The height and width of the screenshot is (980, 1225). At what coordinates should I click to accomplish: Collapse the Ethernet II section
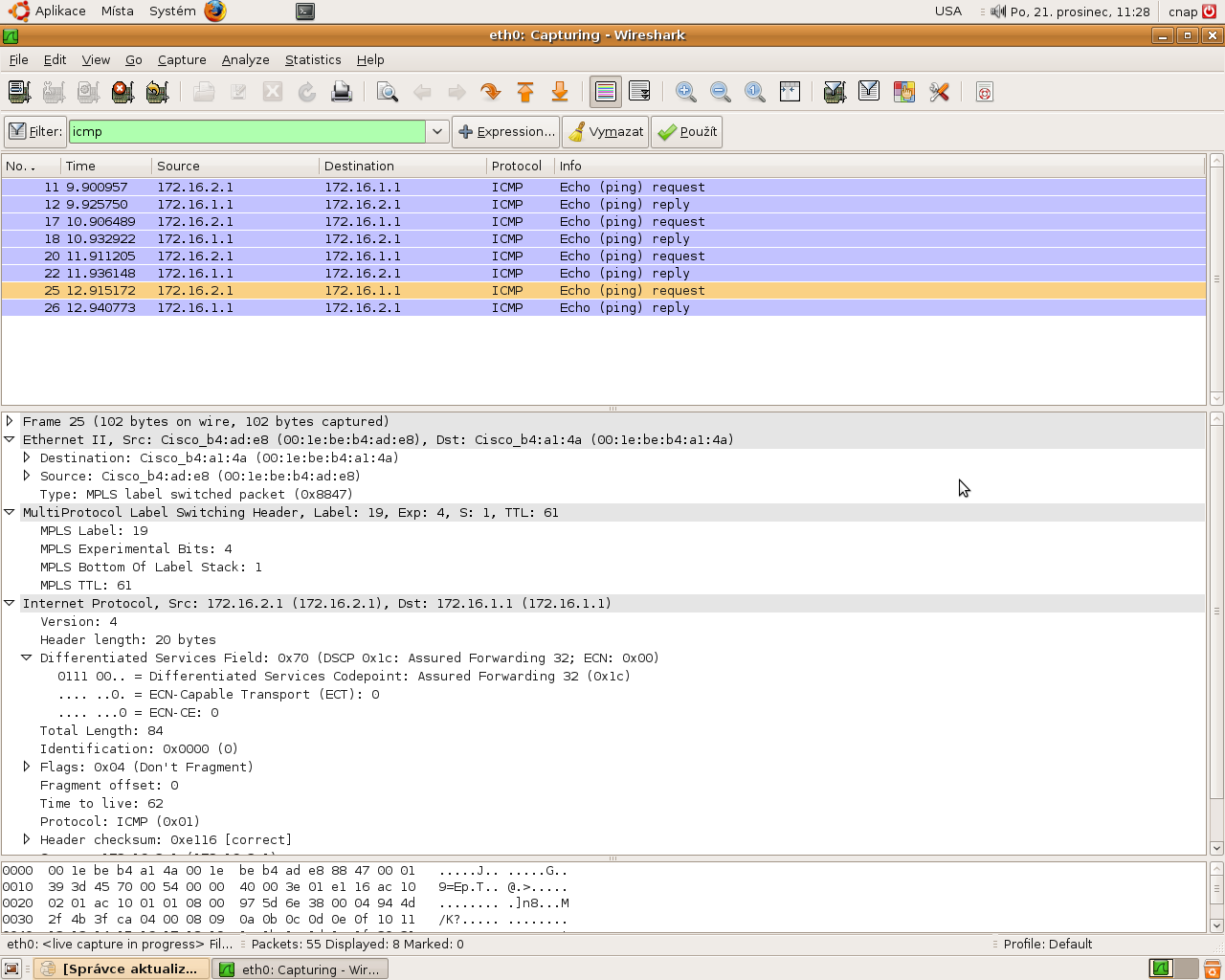click(x=10, y=439)
